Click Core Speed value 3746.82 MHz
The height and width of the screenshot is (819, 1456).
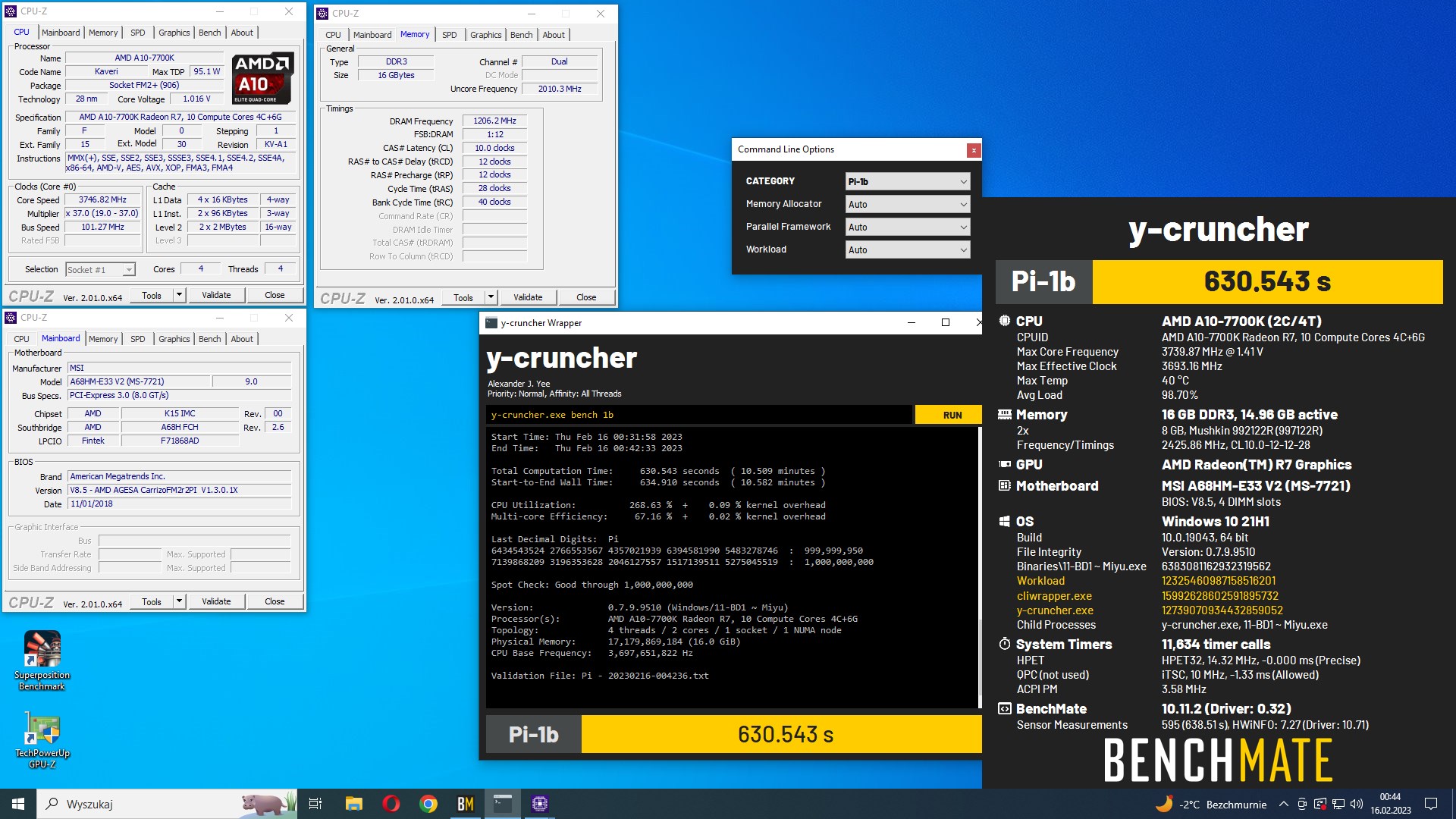(102, 200)
